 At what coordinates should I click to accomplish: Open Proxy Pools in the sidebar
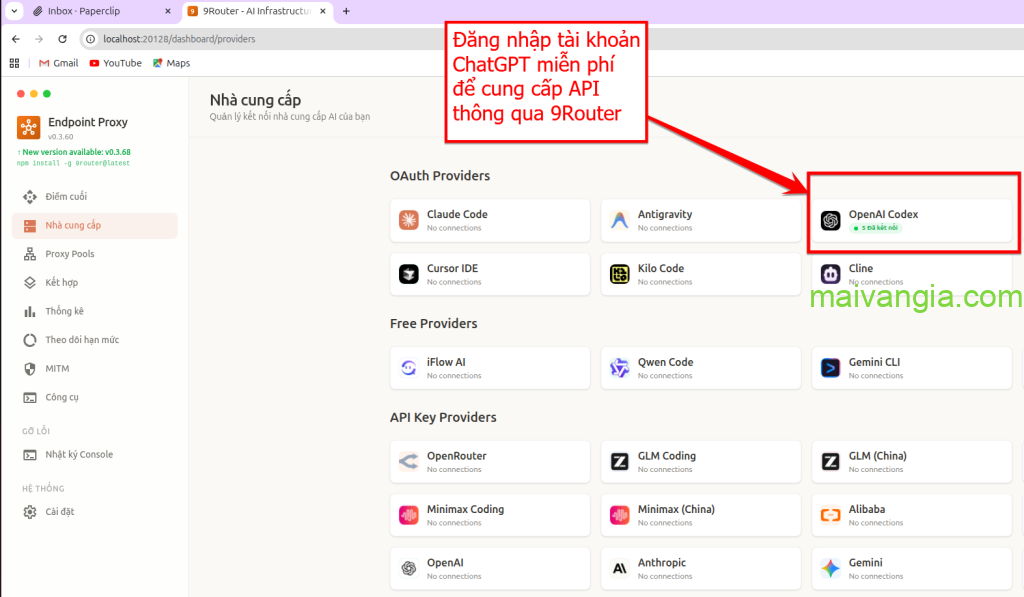pyautogui.click(x=69, y=254)
